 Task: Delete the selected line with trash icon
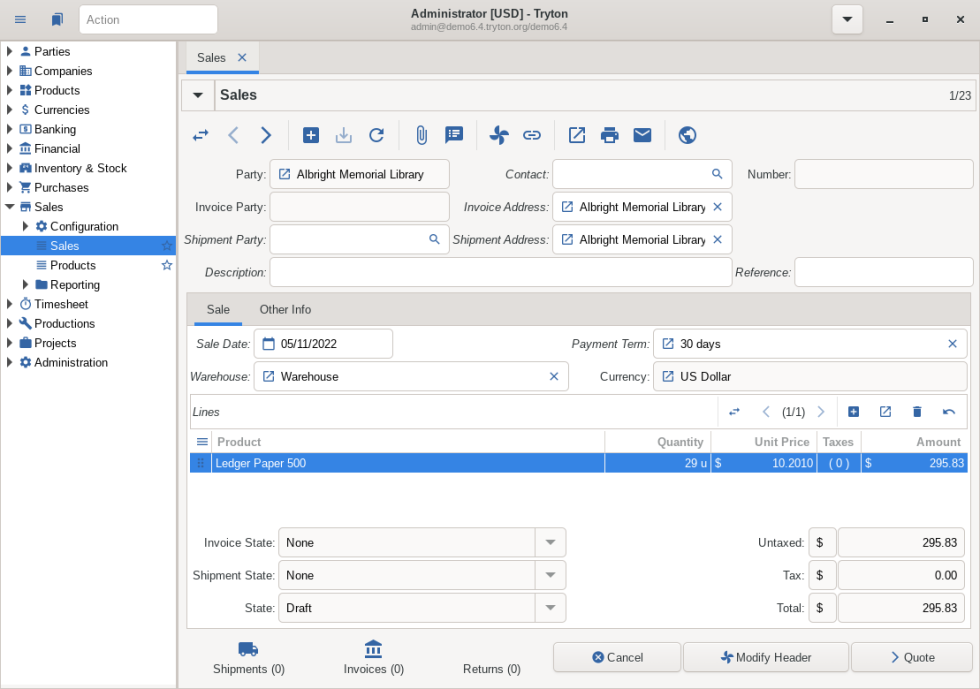click(917, 412)
